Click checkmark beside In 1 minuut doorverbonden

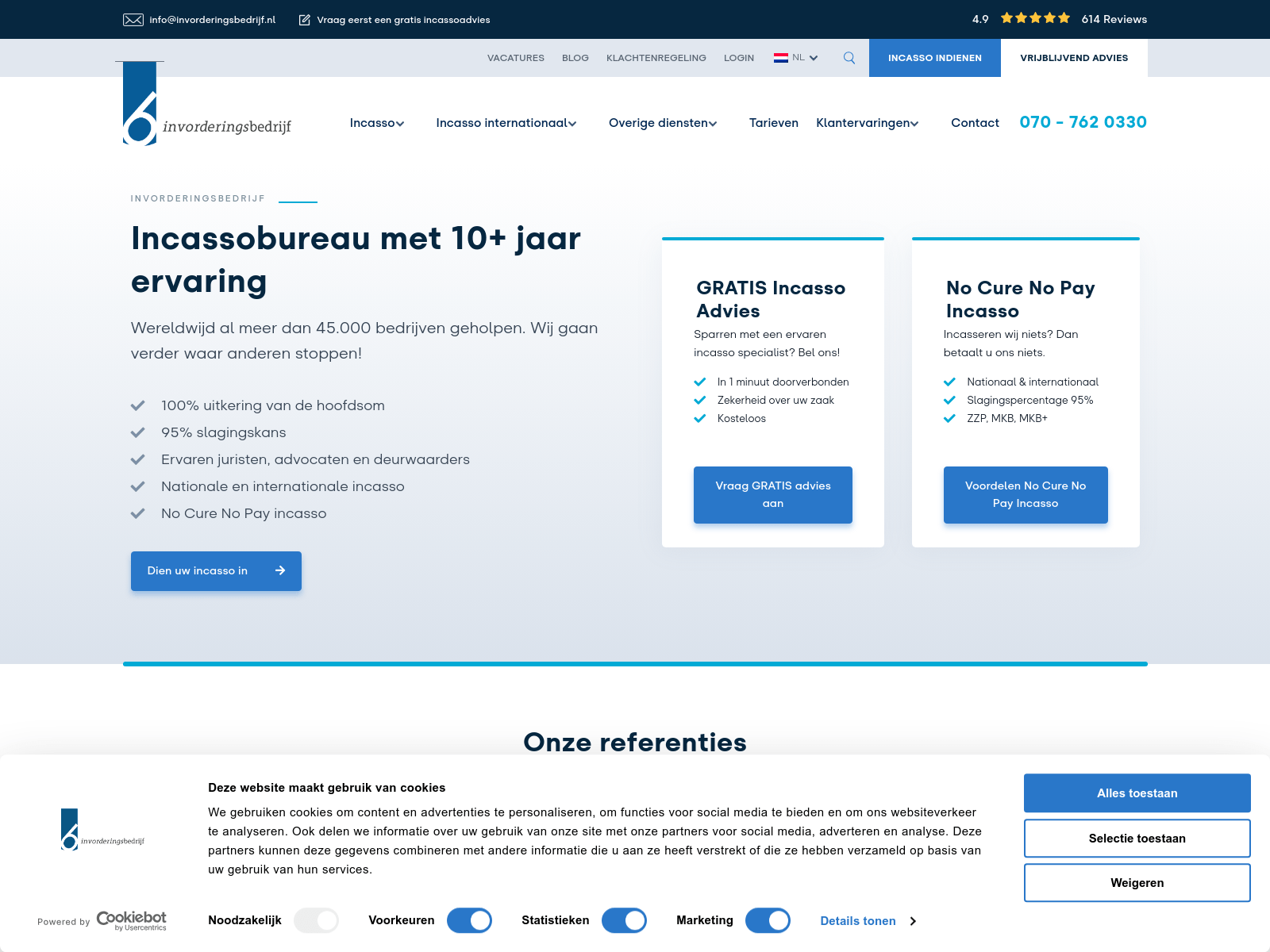tap(700, 382)
